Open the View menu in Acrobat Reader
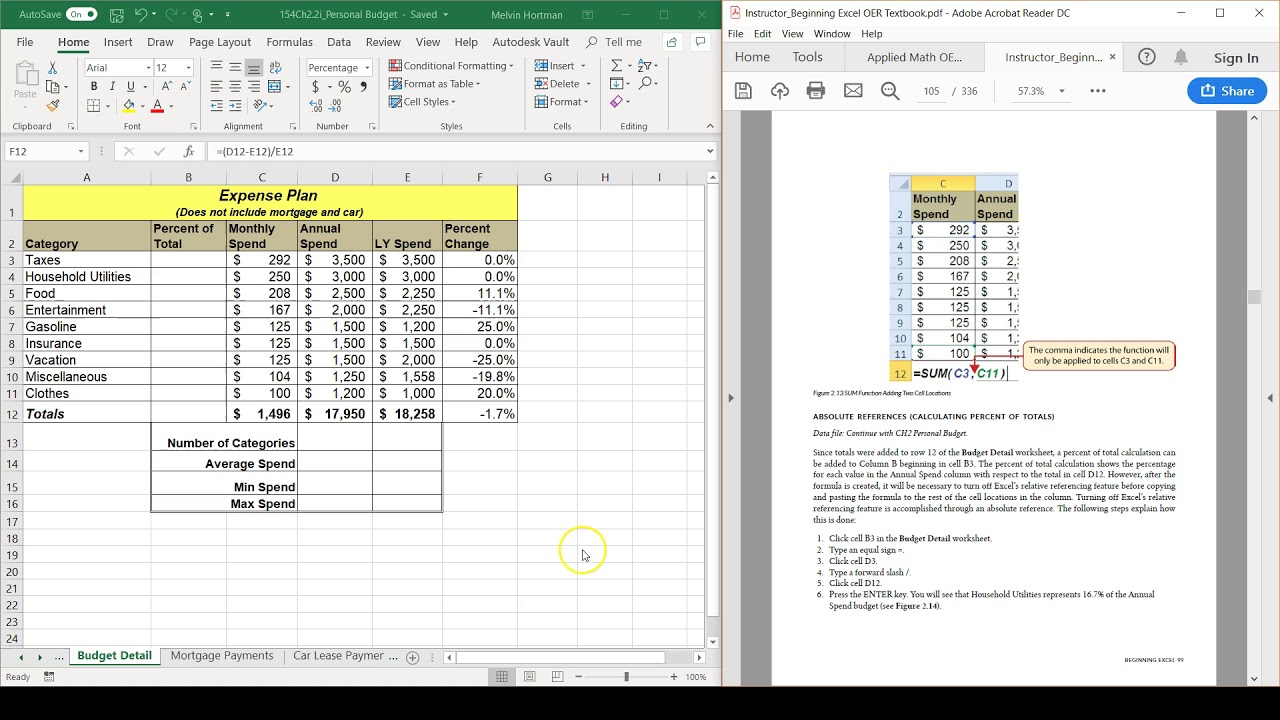This screenshot has width=1280, height=720. [792, 33]
